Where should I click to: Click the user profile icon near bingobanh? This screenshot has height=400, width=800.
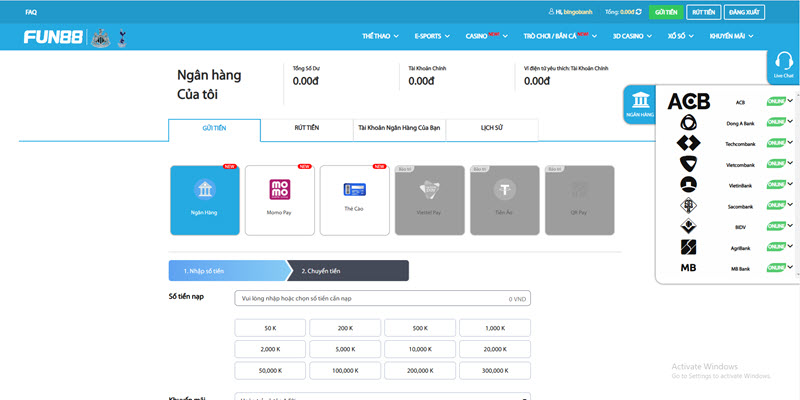[551, 12]
